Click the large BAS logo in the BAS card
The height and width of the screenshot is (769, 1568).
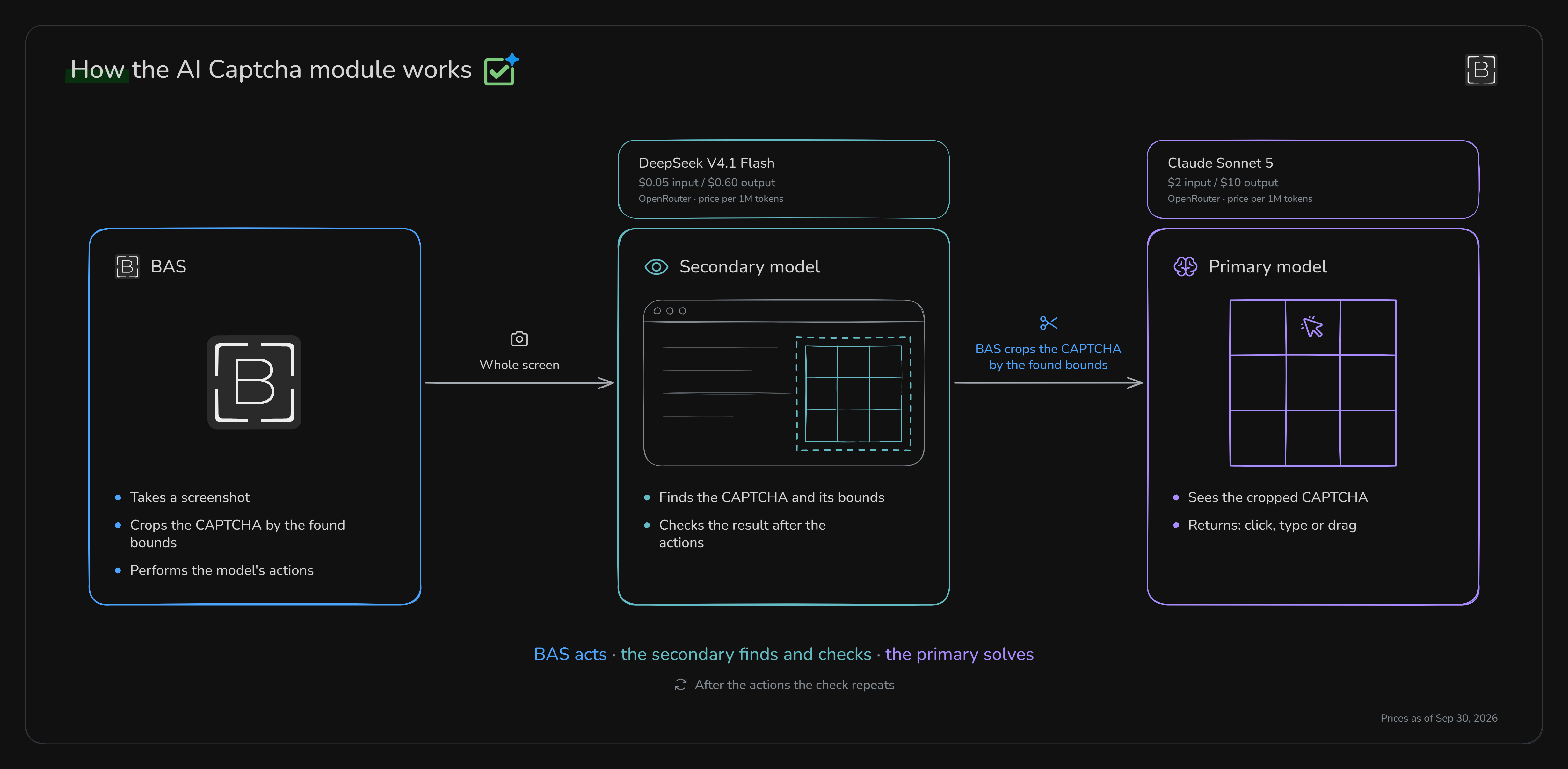(x=254, y=382)
